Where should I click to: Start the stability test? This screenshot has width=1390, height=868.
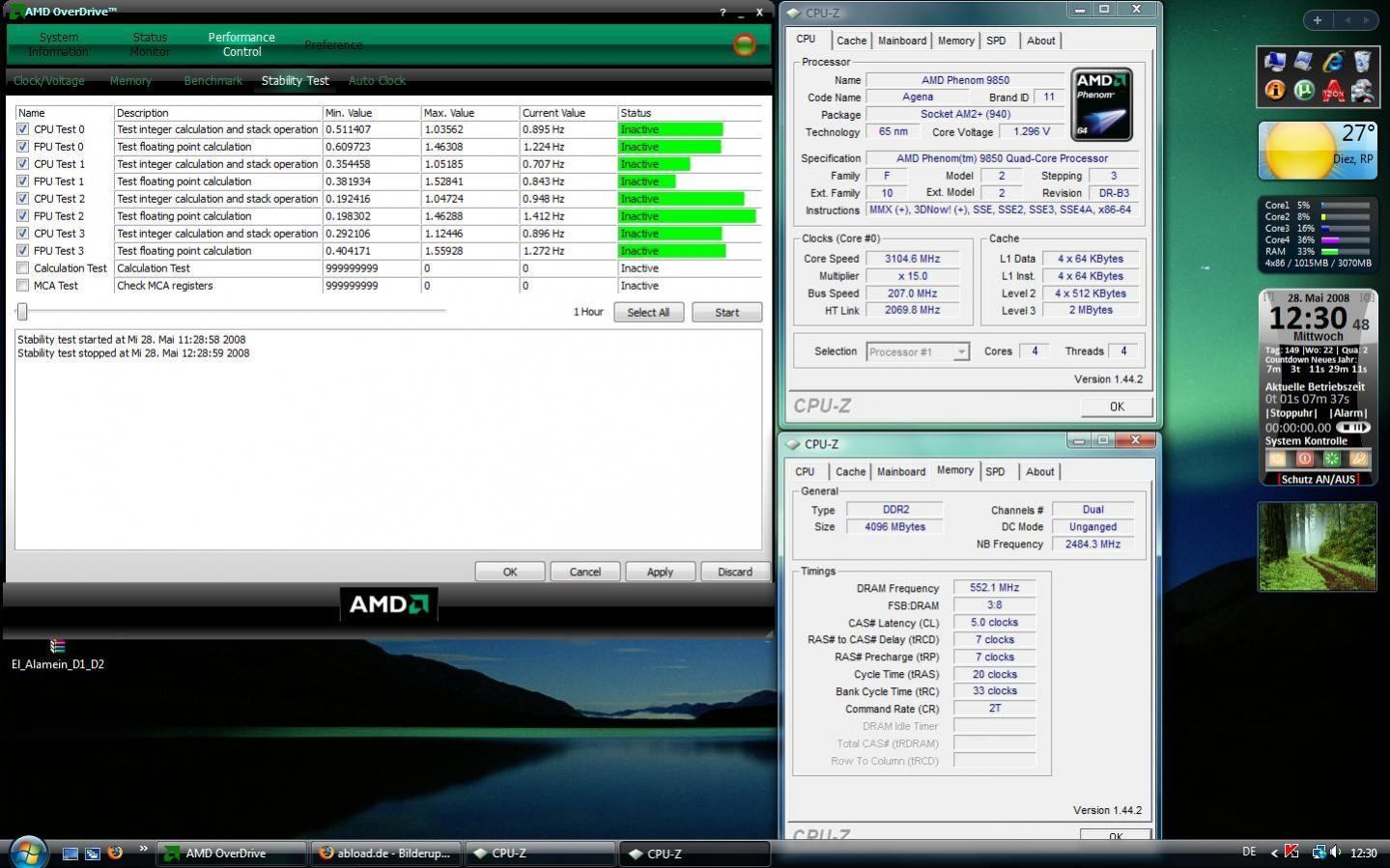[726, 313]
